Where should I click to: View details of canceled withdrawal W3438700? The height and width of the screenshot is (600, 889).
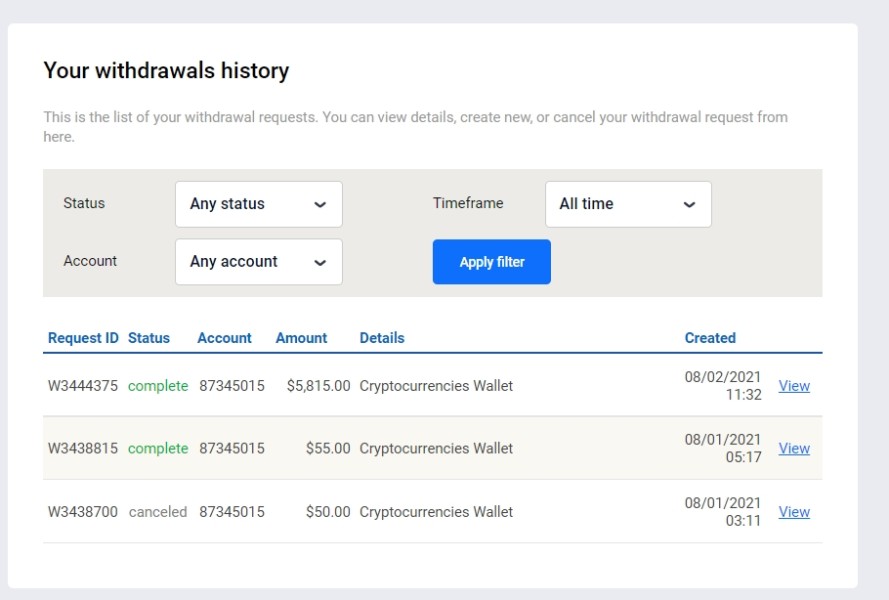(794, 512)
